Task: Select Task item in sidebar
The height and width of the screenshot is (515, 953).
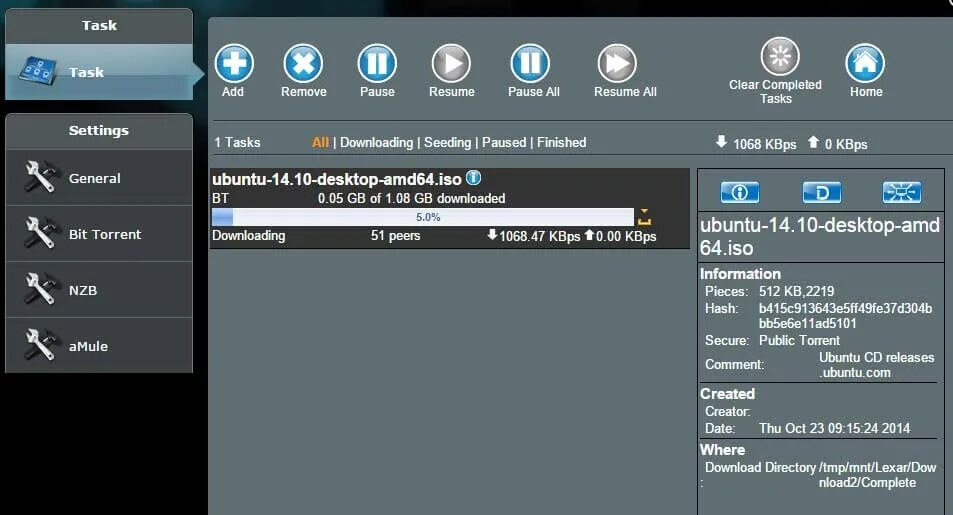Action: [99, 72]
